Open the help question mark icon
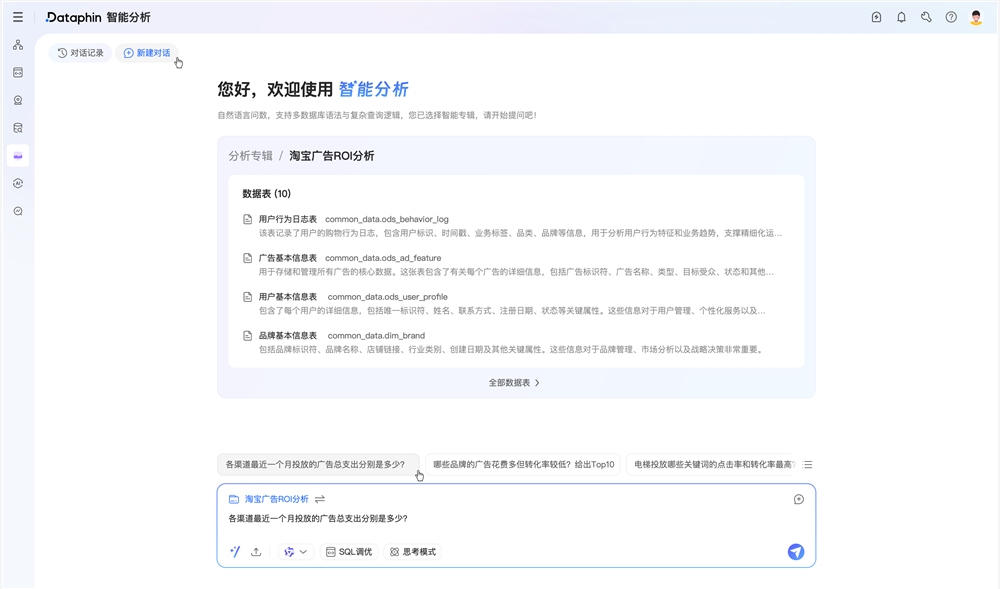Viewport: 1000px width, 589px height. click(951, 17)
